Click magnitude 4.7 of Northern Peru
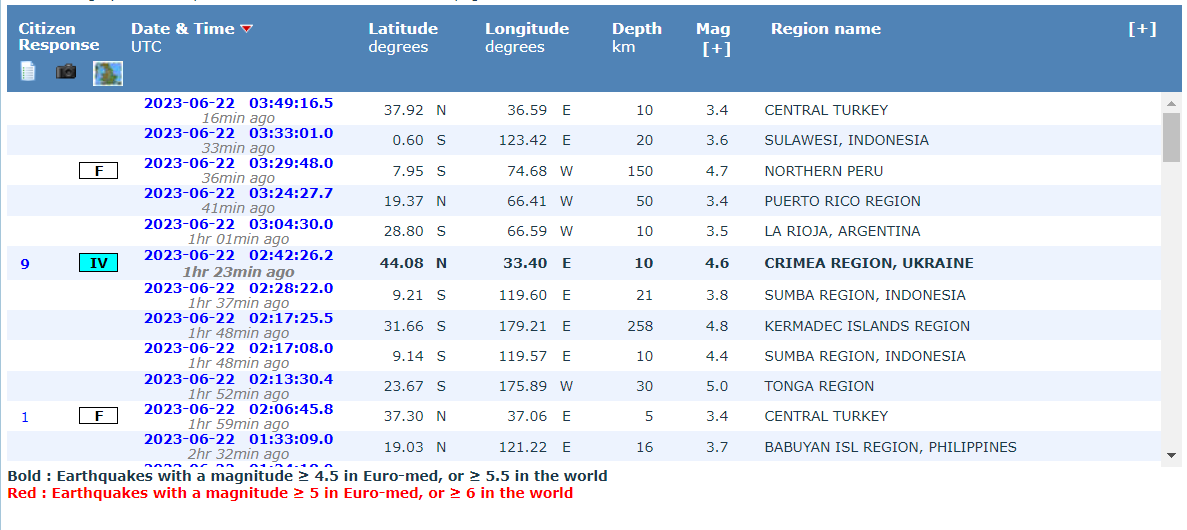 point(717,171)
